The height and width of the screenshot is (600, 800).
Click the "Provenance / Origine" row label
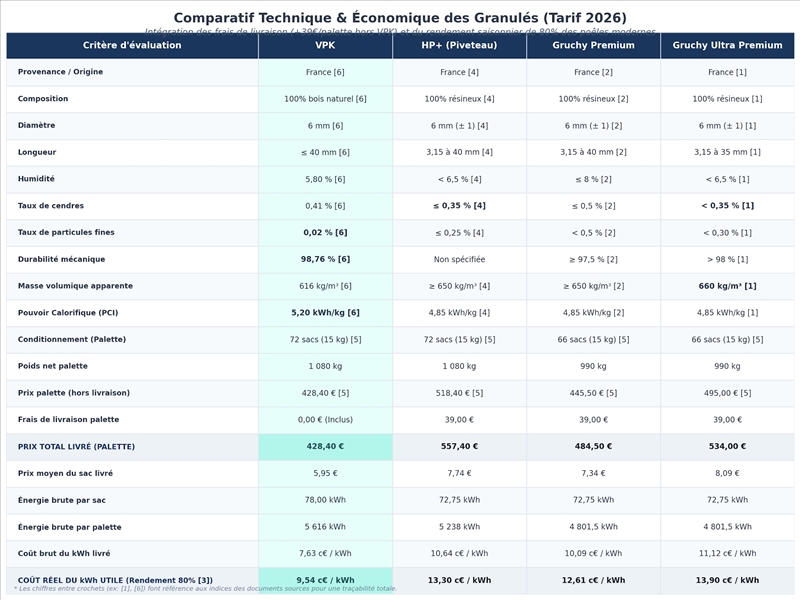point(60,72)
